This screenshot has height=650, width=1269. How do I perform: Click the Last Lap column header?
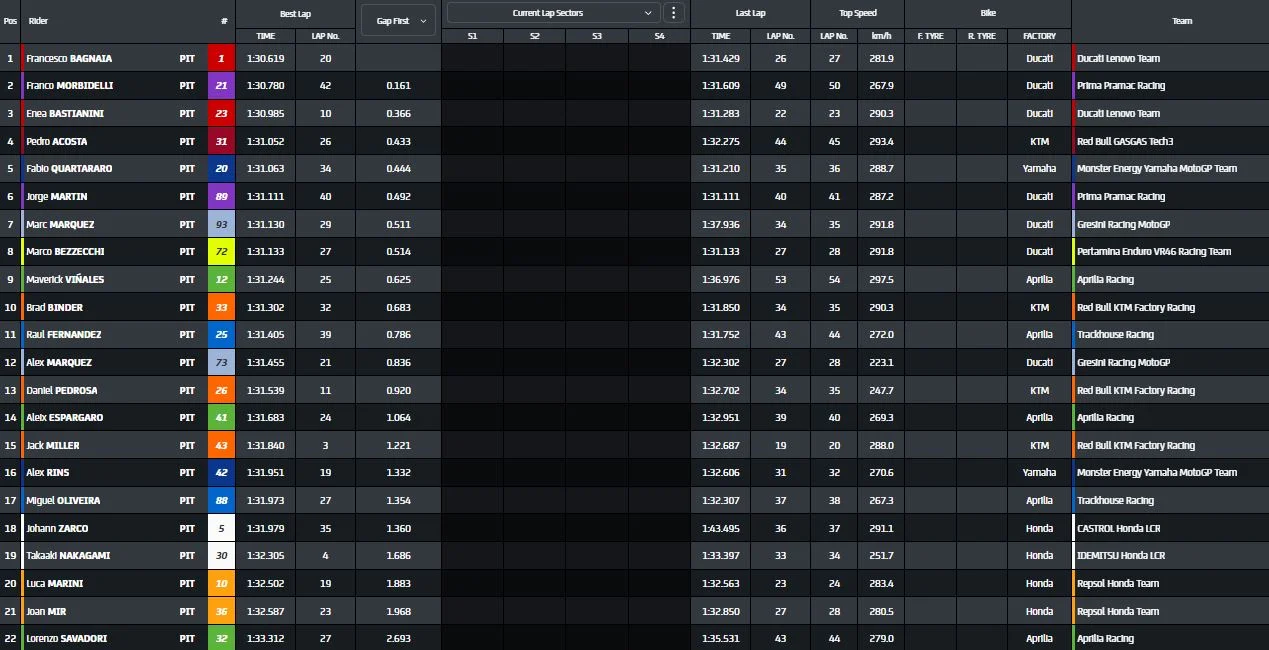pyautogui.click(x=750, y=13)
